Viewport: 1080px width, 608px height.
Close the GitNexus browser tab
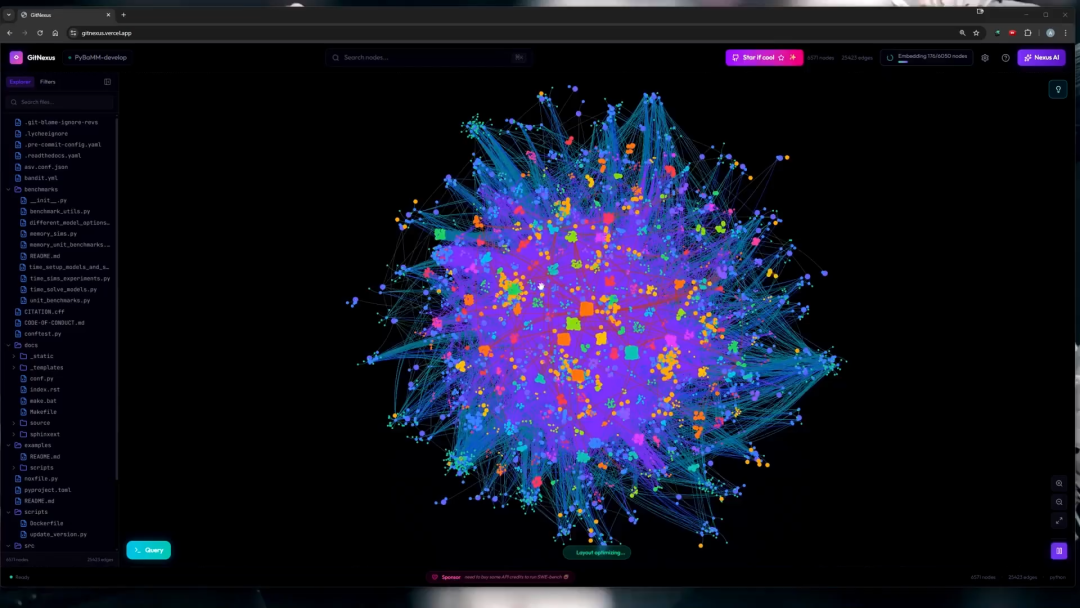pos(108,14)
